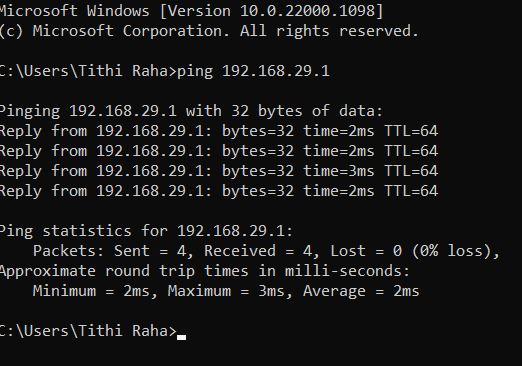Click TTL=64 in the first reply line
This screenshot has height=366, width=522.
[411, 131]
